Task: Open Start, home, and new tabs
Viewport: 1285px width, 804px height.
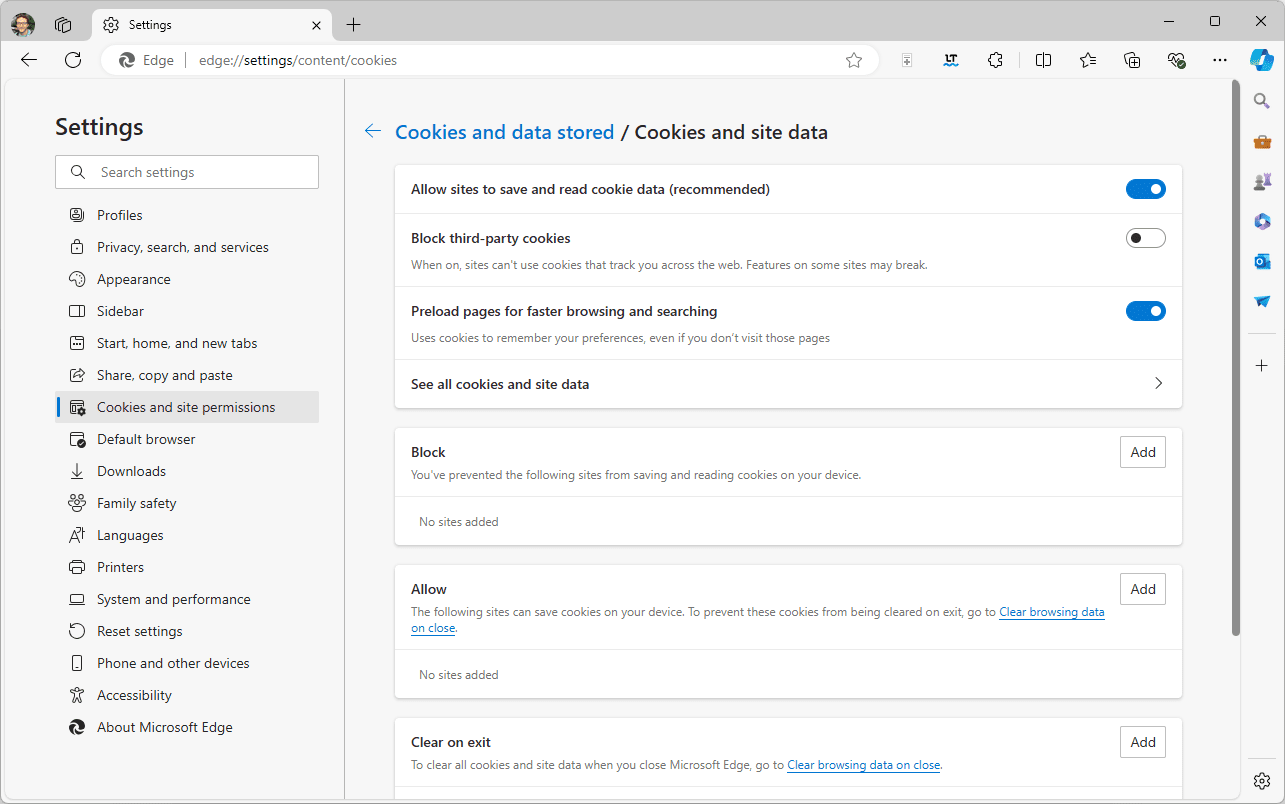Action: point(187,343)
